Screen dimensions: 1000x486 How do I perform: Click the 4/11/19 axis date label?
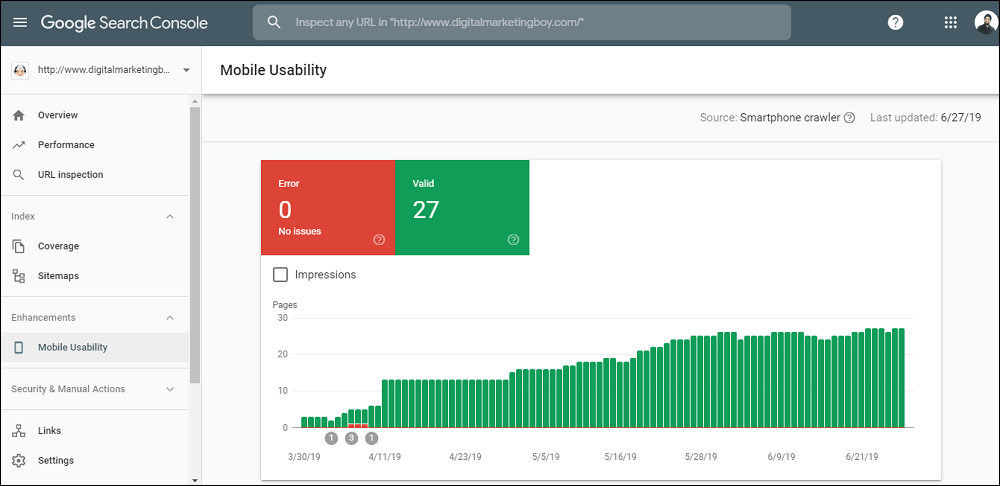tap(384, 457)
